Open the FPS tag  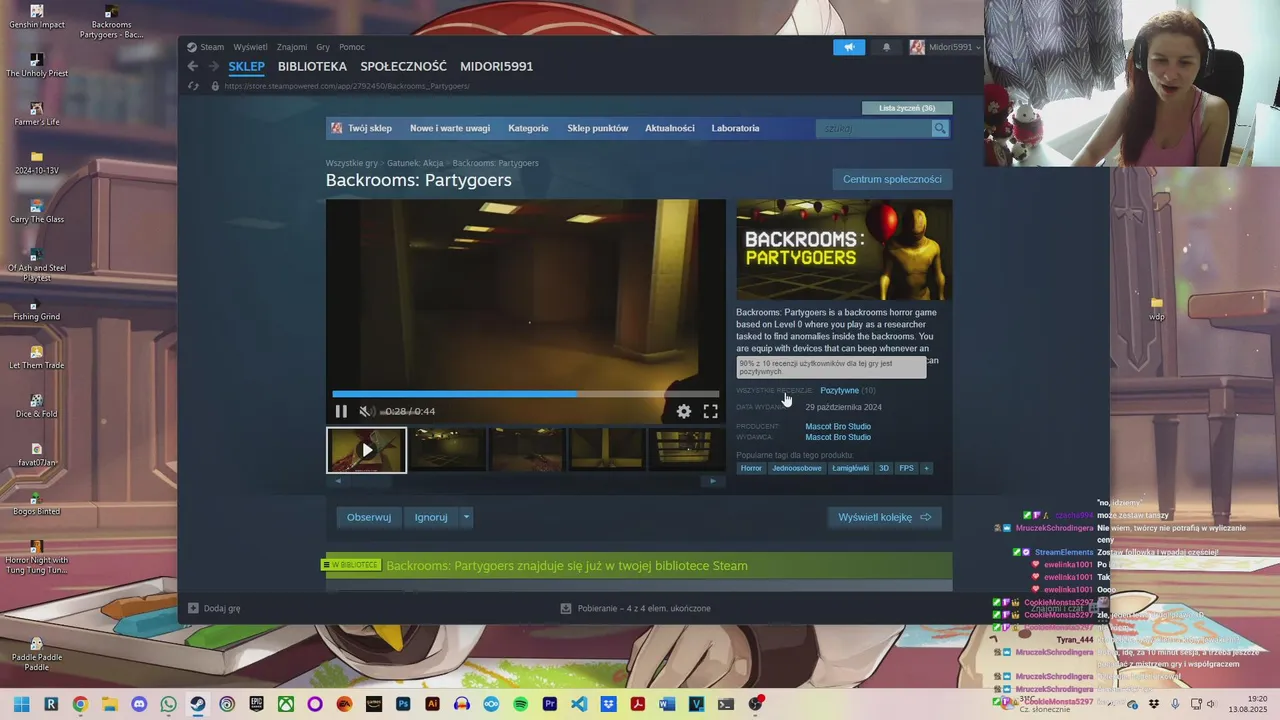pyautogui.click(x=906, y=468)
